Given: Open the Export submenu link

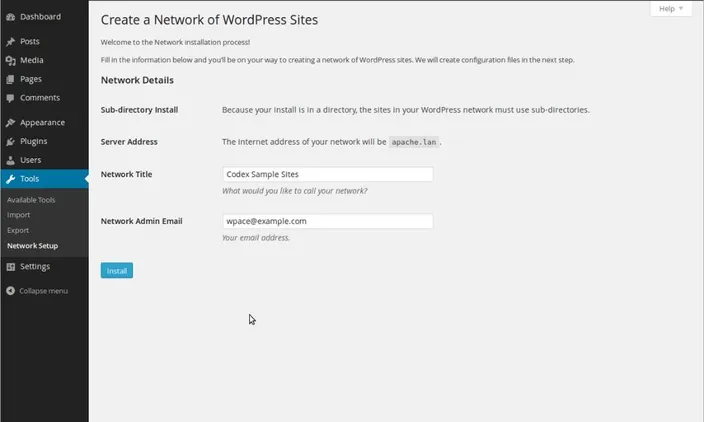Looking at the screenshot, I should point(18,230).
